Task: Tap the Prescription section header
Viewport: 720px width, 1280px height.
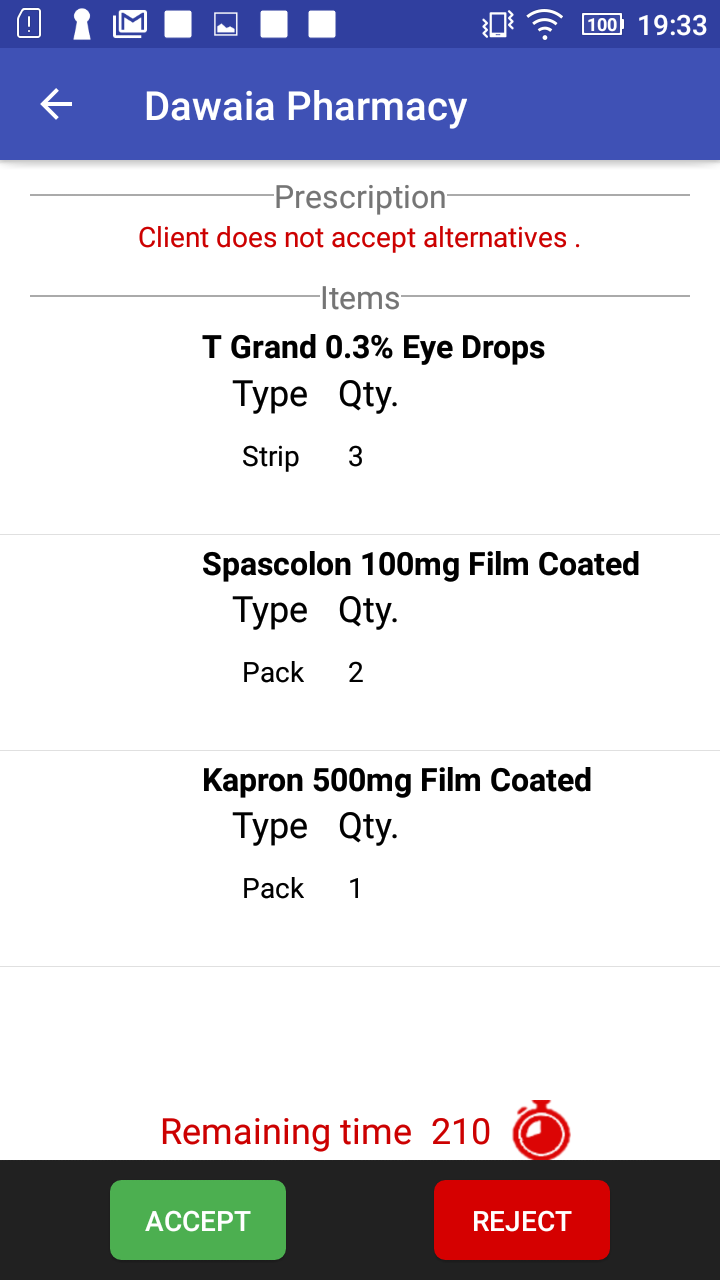Action: point(360,197)
